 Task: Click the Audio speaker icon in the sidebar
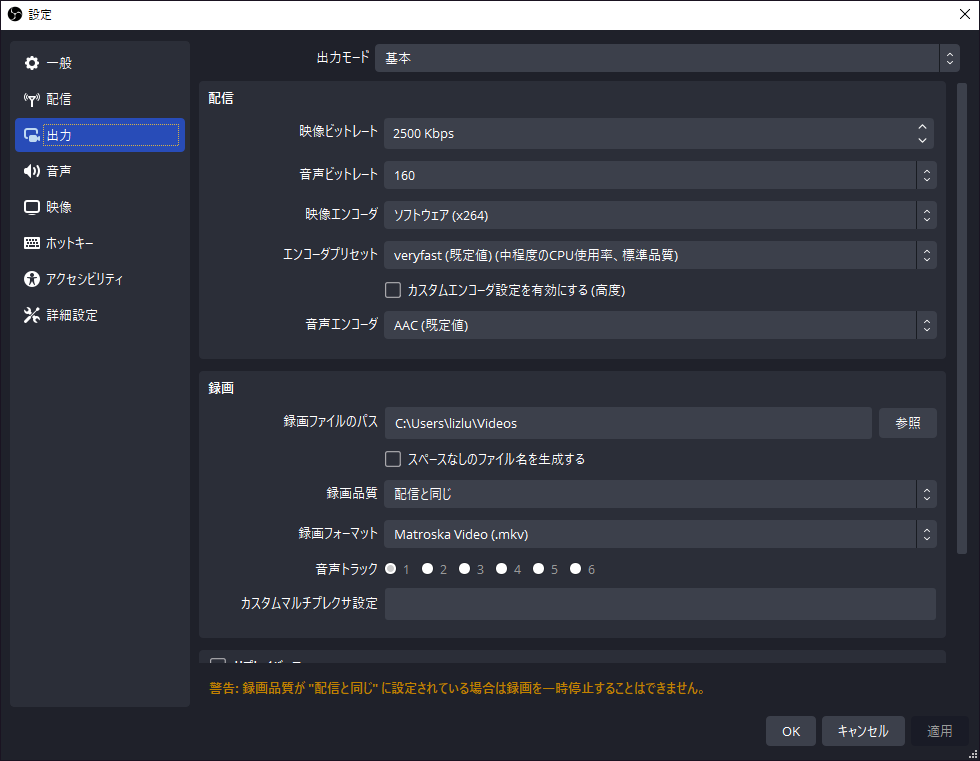pyautogui.click(x=31, y=171)
